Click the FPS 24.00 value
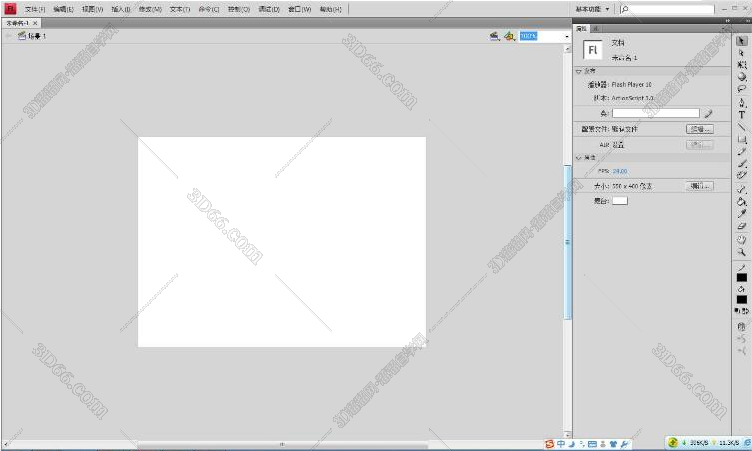This screenshot has width=752, height=451. (x=620, y=171)
